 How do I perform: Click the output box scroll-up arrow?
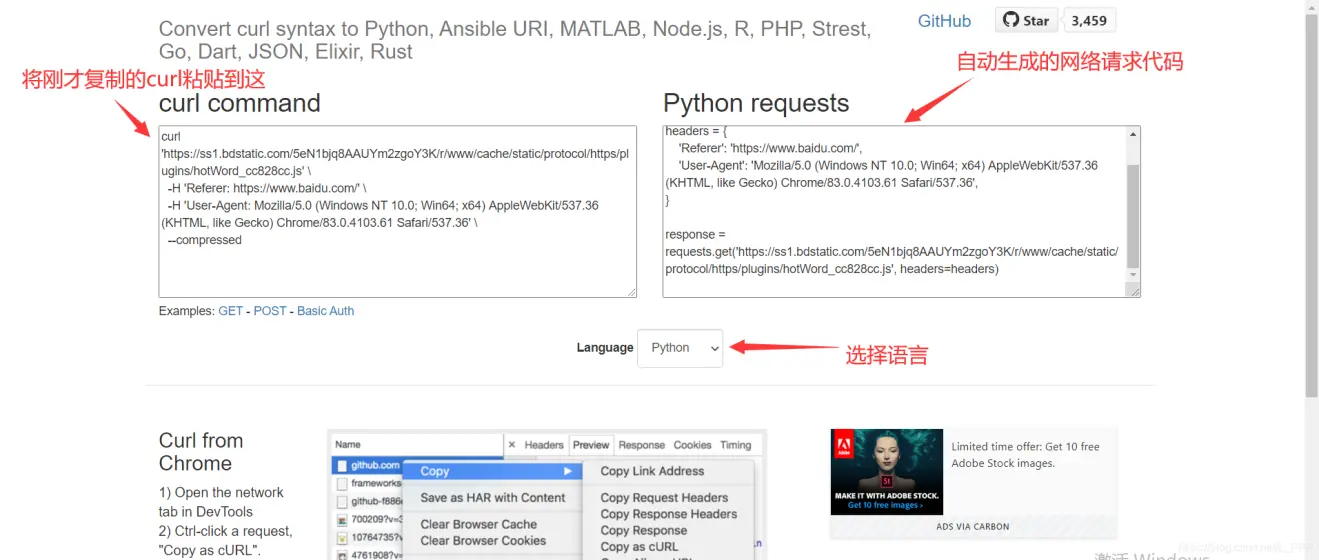1132,134
